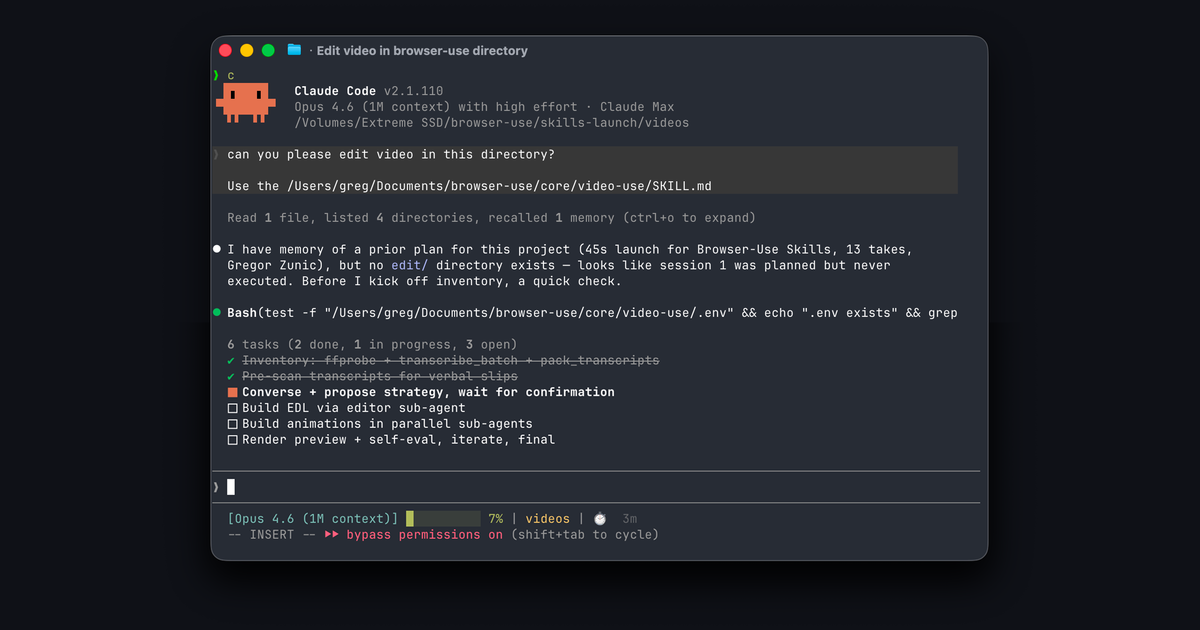Click the '(shift+tab to cycle)' hint
Image resolution: width=1200 pixels, height=630 pixels.
coord(585,535)
